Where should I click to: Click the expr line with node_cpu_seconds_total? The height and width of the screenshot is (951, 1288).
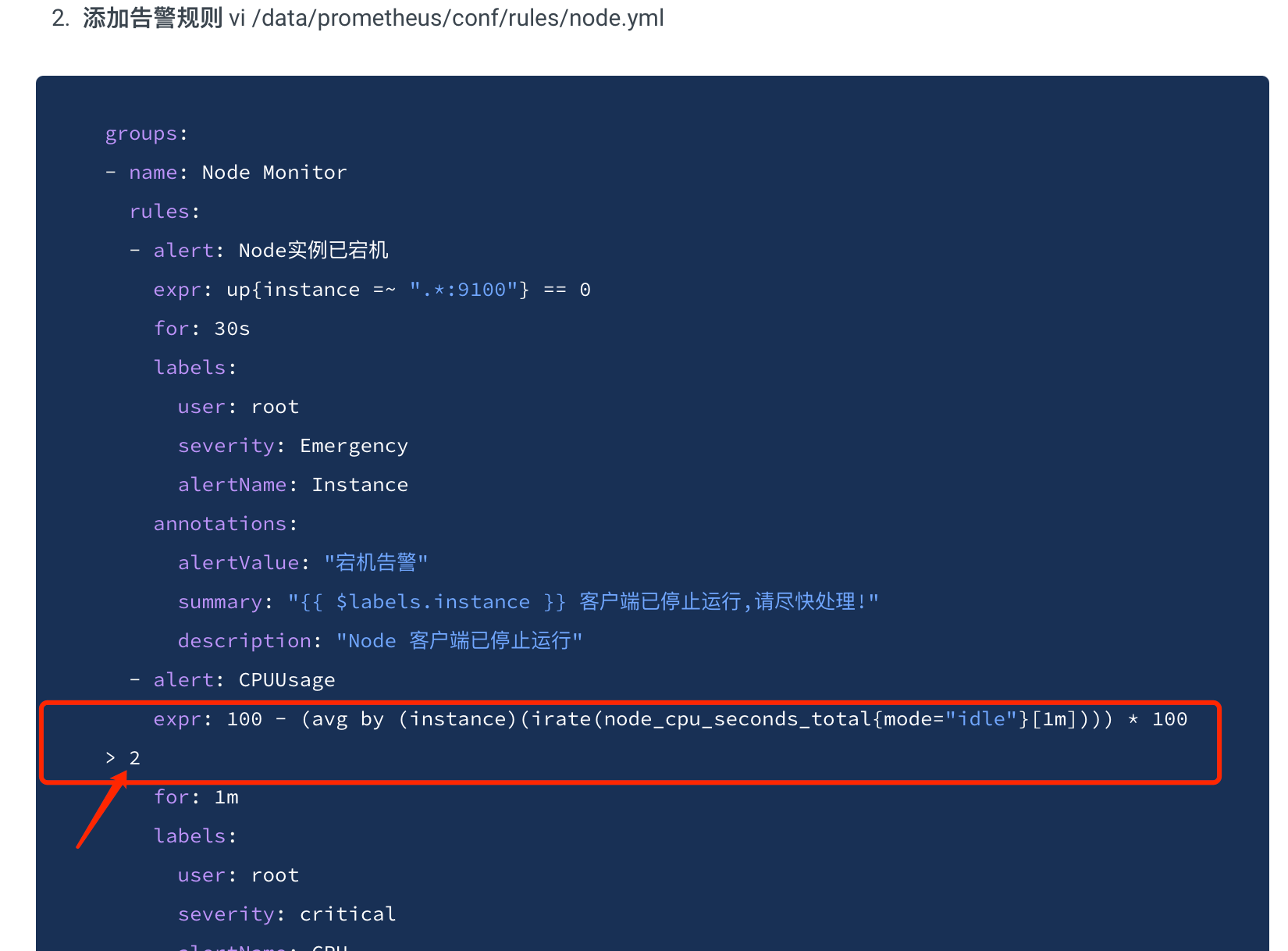pyautogui.click(x=670, y=719)
